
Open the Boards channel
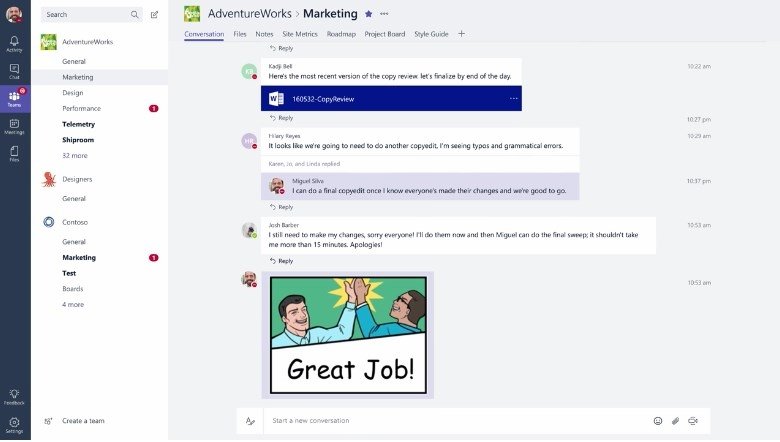tap(73, 289)
